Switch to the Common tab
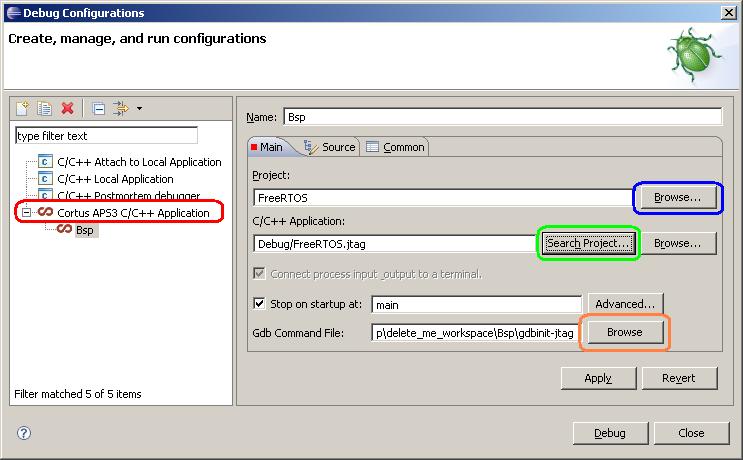Image resolution: width=743 pixels, height=460 pixels. pyautogui.click(x=396, y=147)
